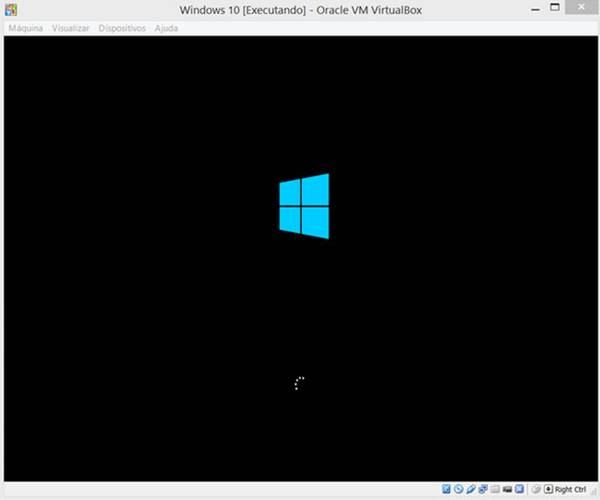Open the Visualizar menu
The image size is (600, 500).
pyautogui.click(x=70, y=28)
